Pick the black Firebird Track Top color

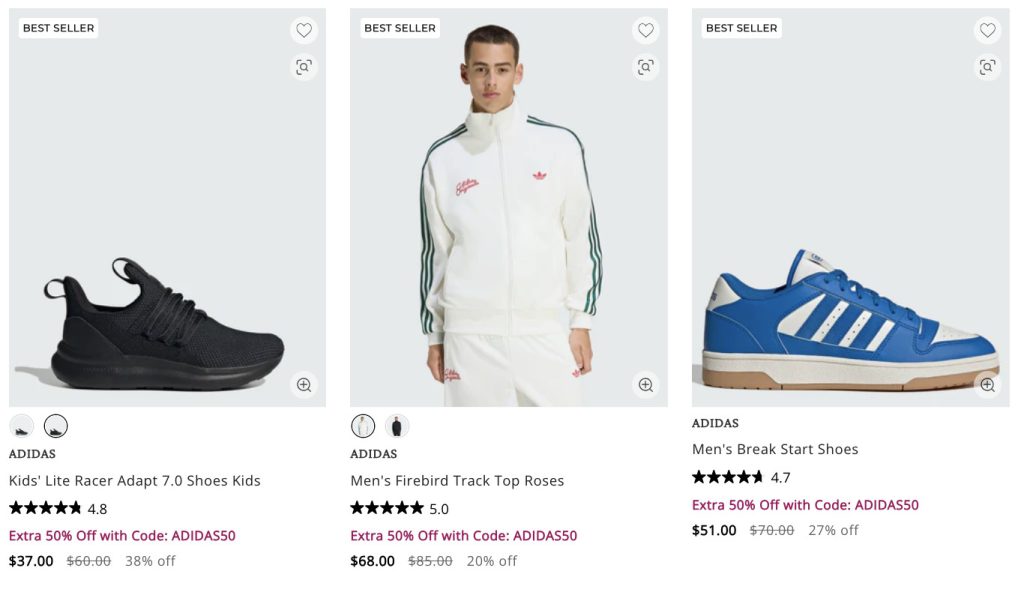point(397,426)
